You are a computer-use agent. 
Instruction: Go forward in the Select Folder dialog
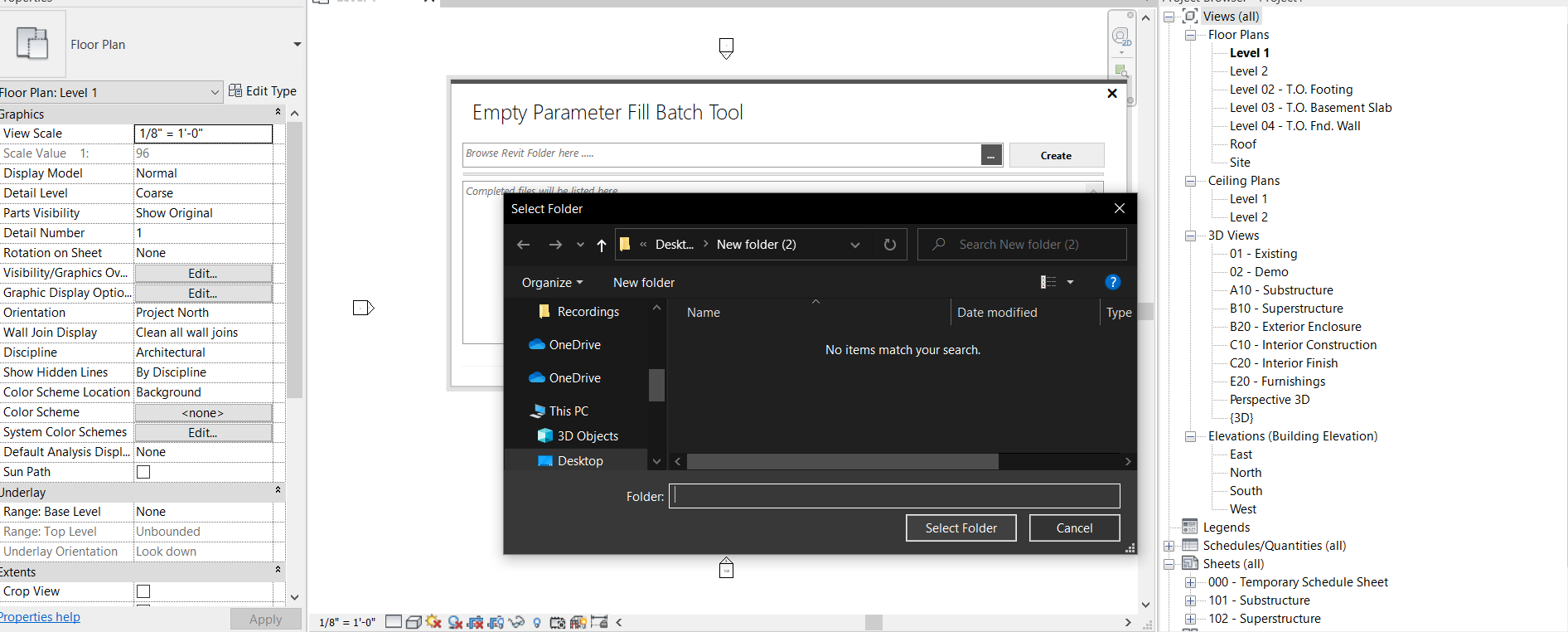555,245
